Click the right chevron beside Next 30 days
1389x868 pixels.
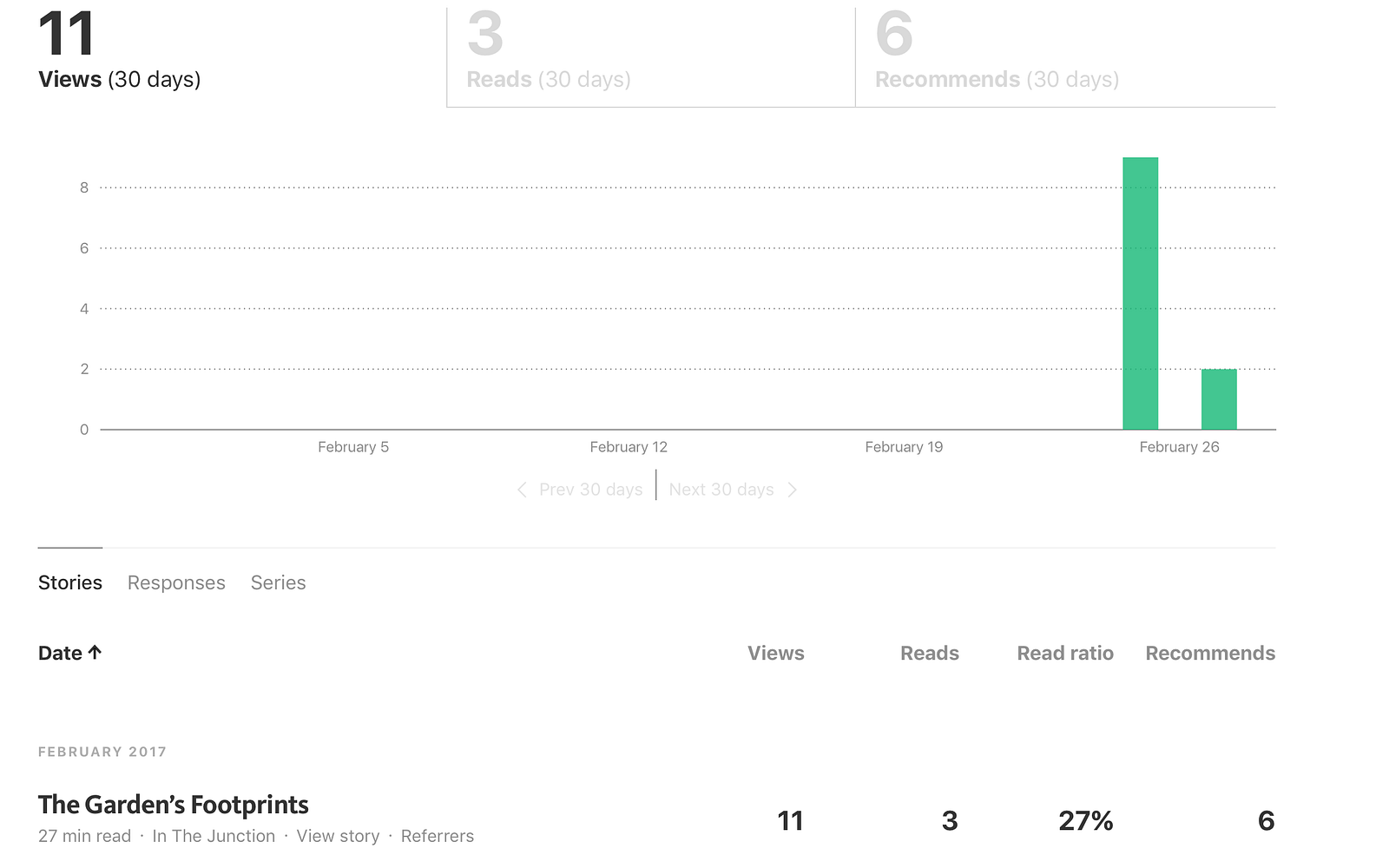coord(792,490)
